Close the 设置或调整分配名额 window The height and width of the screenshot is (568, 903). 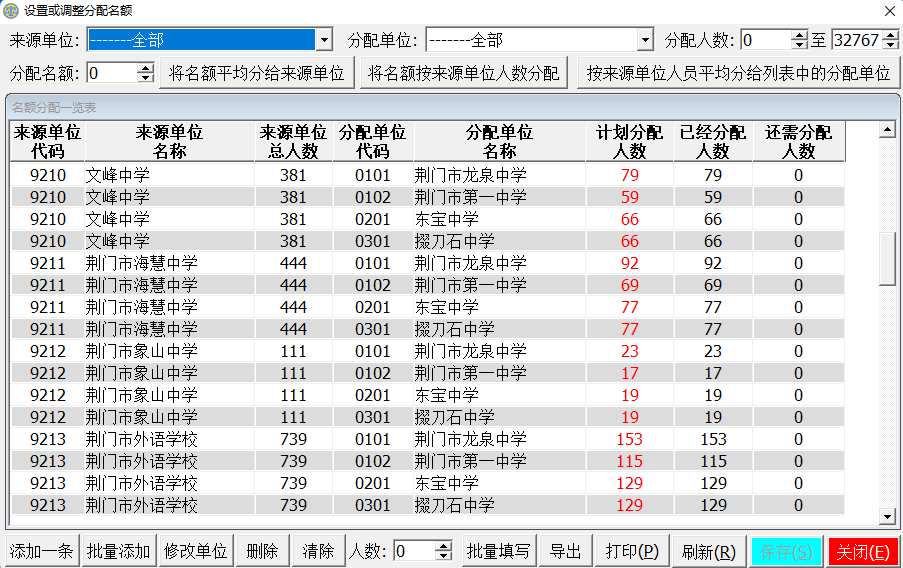889,10
